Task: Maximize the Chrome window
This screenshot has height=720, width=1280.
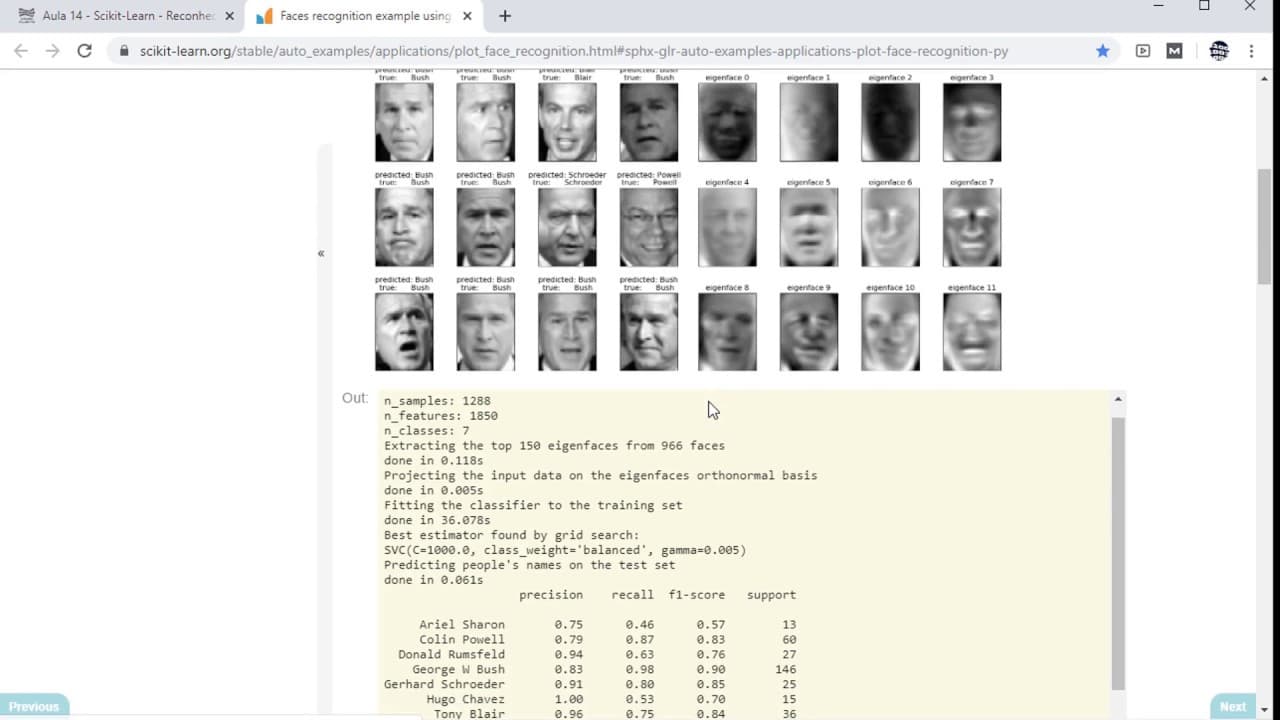Action: pyautogui.click(x=1204, y=6)
